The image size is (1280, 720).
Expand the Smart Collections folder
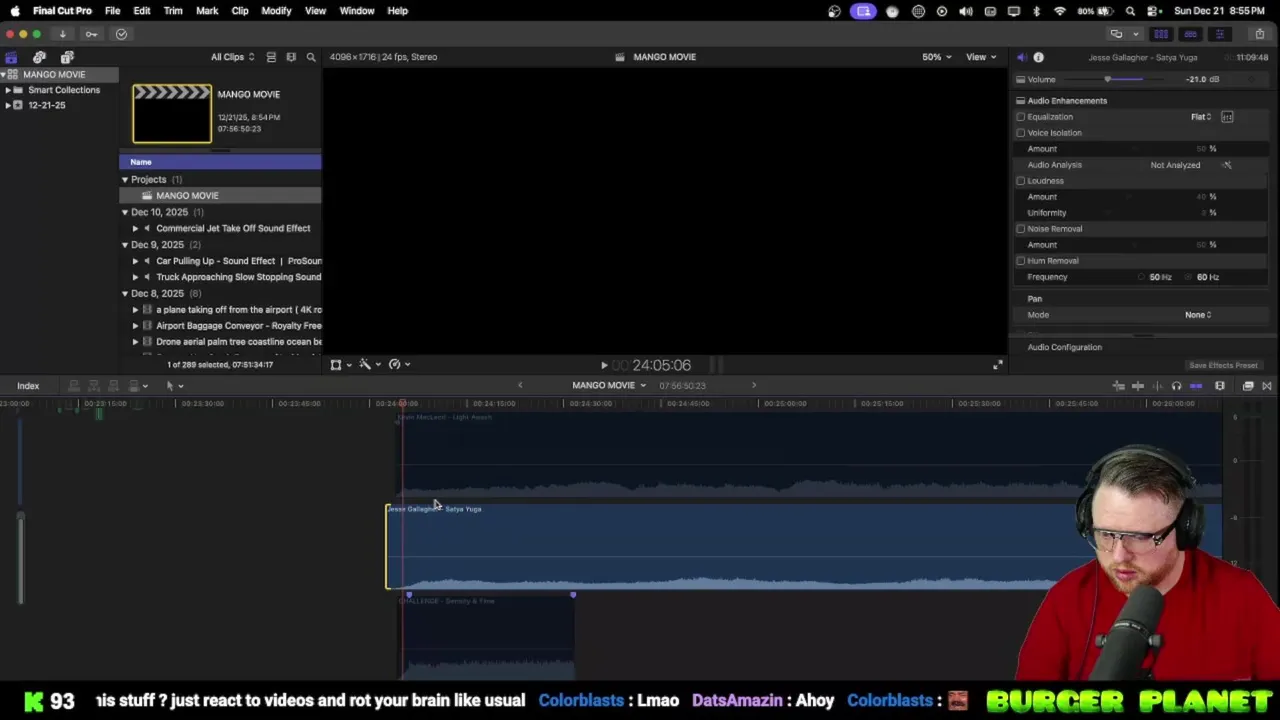8,90
